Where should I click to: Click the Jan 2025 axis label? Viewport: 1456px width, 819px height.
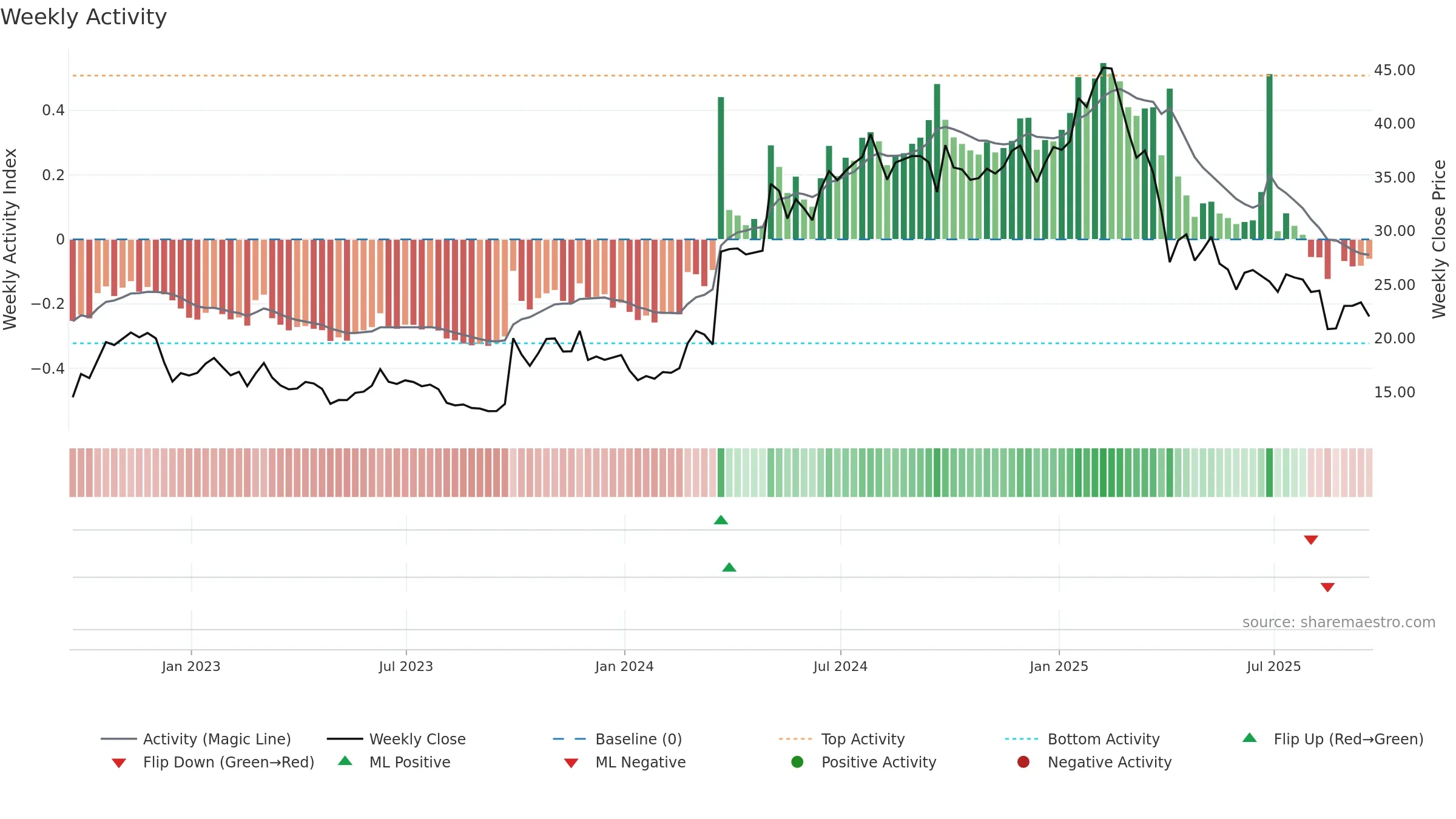1059,666
